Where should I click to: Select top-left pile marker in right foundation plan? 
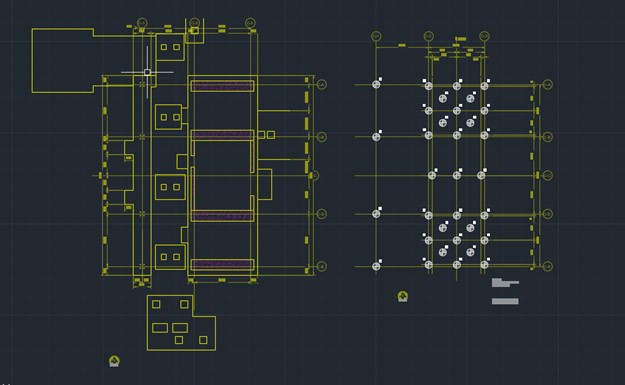[x=376, y=84]
